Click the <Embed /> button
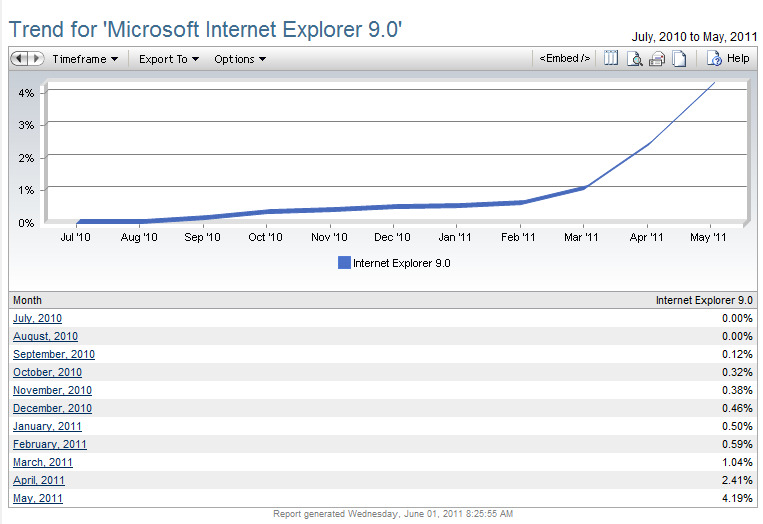The width and height of the screenshot is (763, 524). tap(564, 58)
